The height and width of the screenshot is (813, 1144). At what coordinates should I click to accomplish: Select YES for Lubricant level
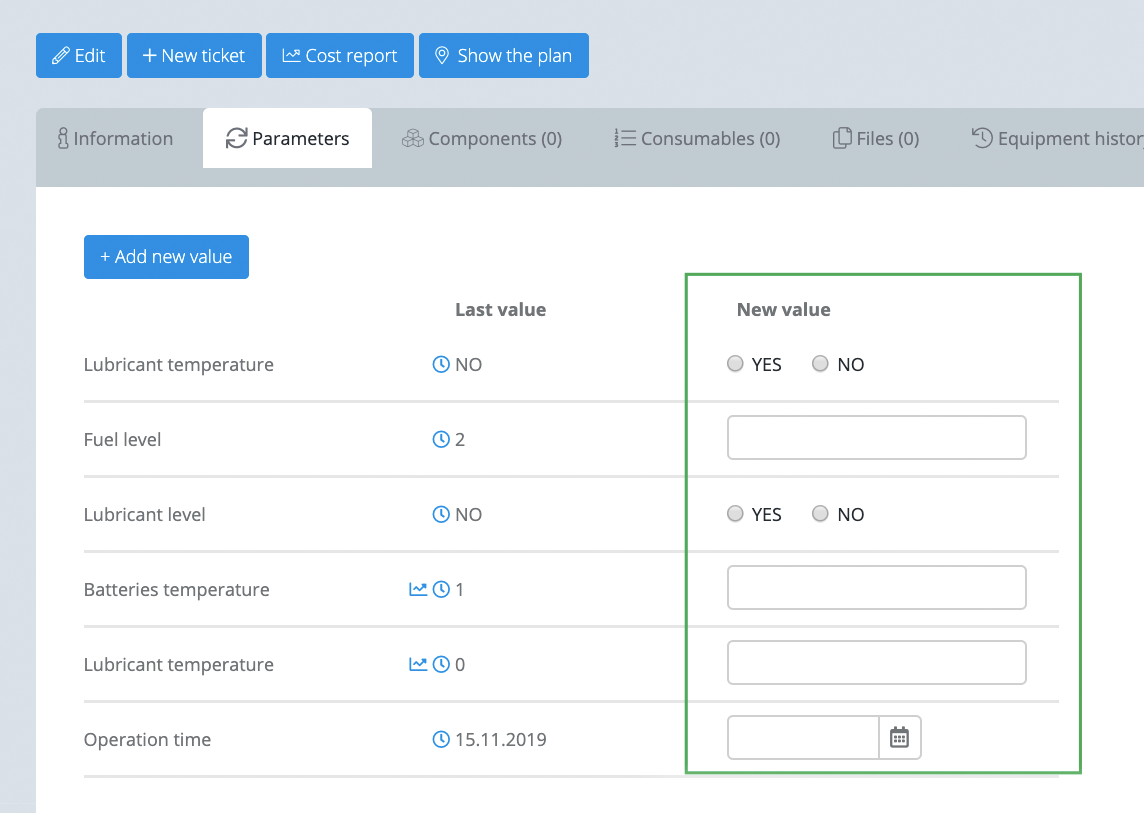735,514
